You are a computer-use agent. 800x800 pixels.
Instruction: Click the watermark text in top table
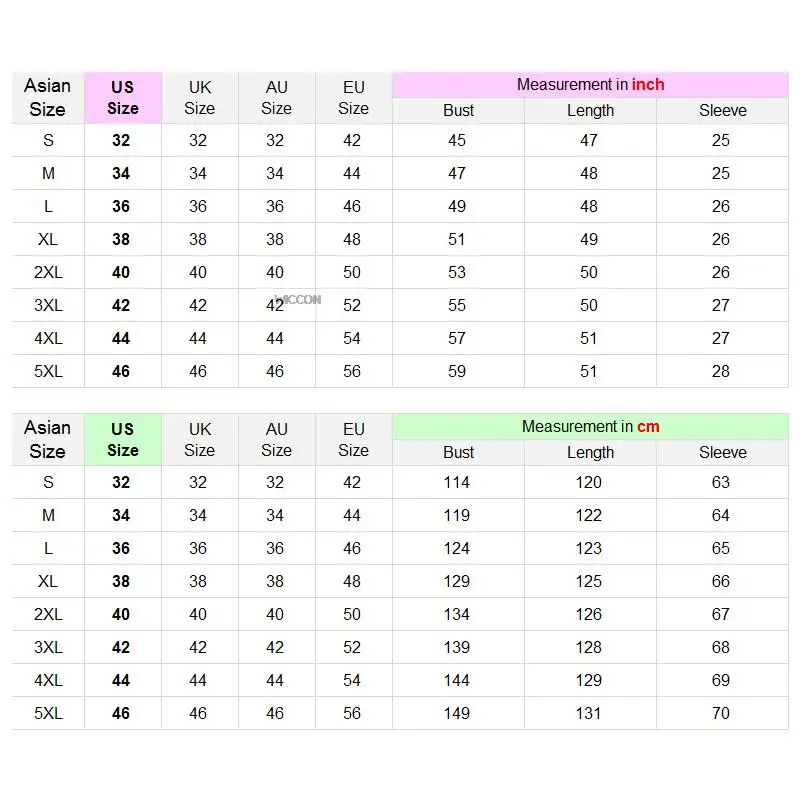298,298
